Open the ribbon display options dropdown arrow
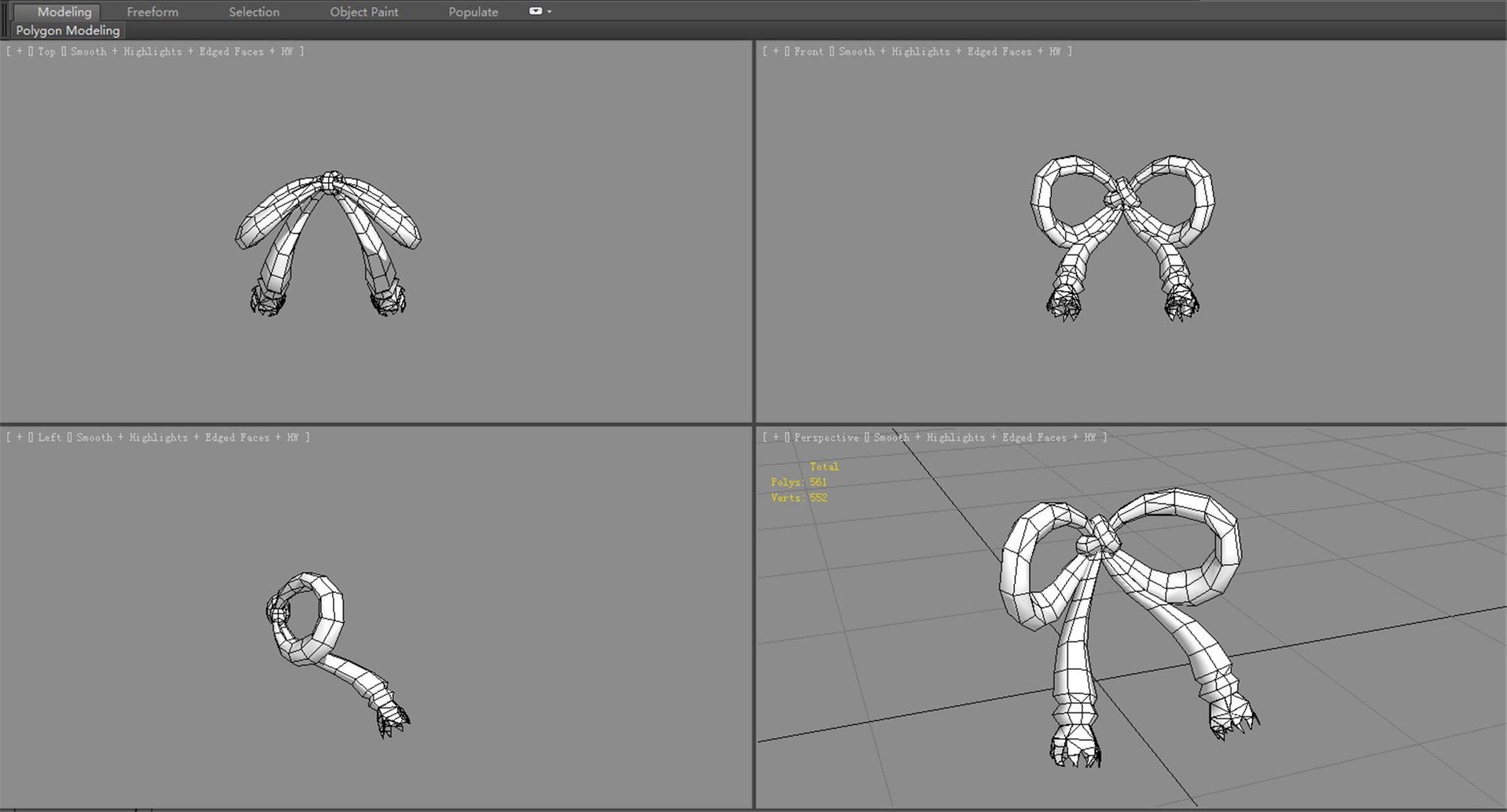The height and width of the screenshot is (812, 1507). click(x=549, y=12)
